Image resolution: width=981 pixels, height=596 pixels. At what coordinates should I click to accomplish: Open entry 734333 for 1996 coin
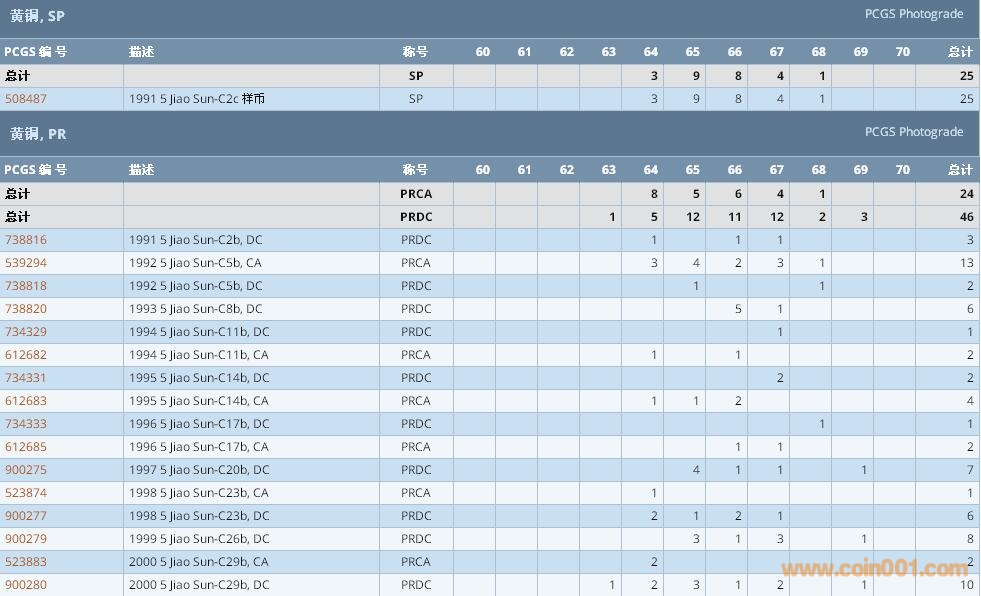26,424
